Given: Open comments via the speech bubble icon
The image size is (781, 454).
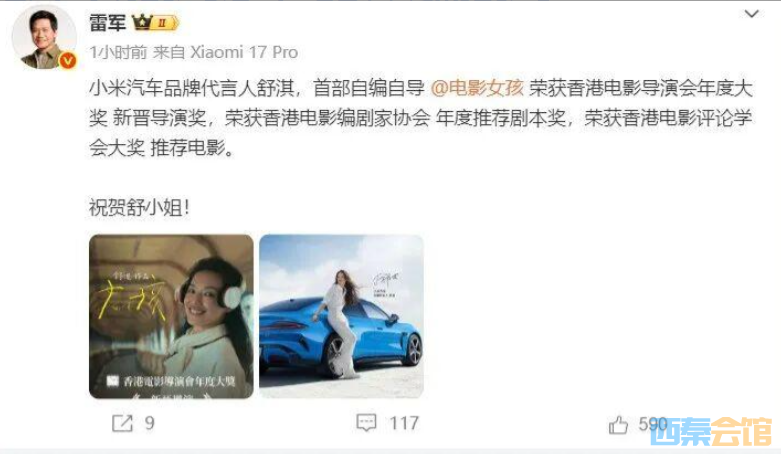Looking at the screenshot, I should (x=366, y=423).
